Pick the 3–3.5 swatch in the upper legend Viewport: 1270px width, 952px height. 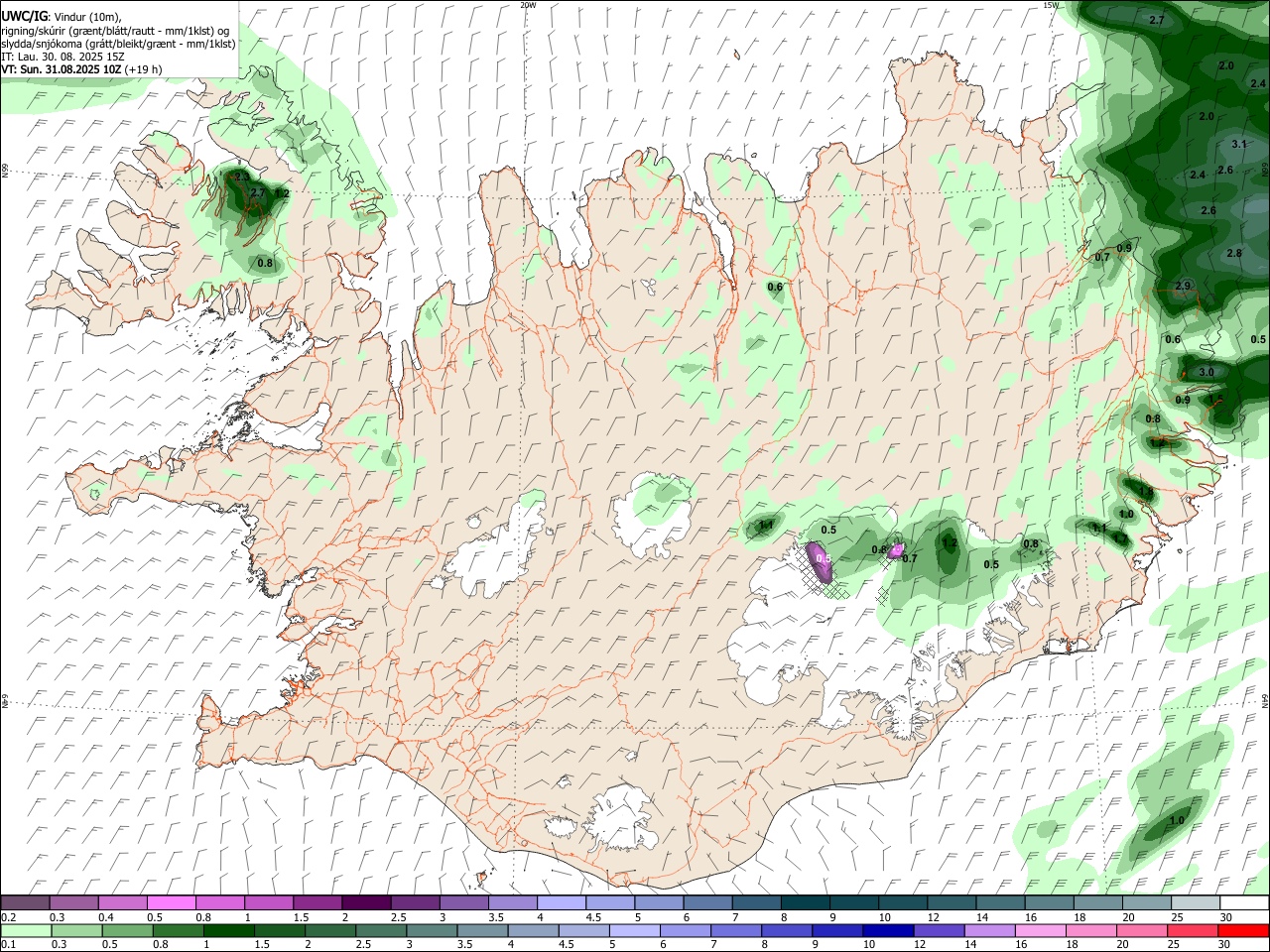coord(463,903)
